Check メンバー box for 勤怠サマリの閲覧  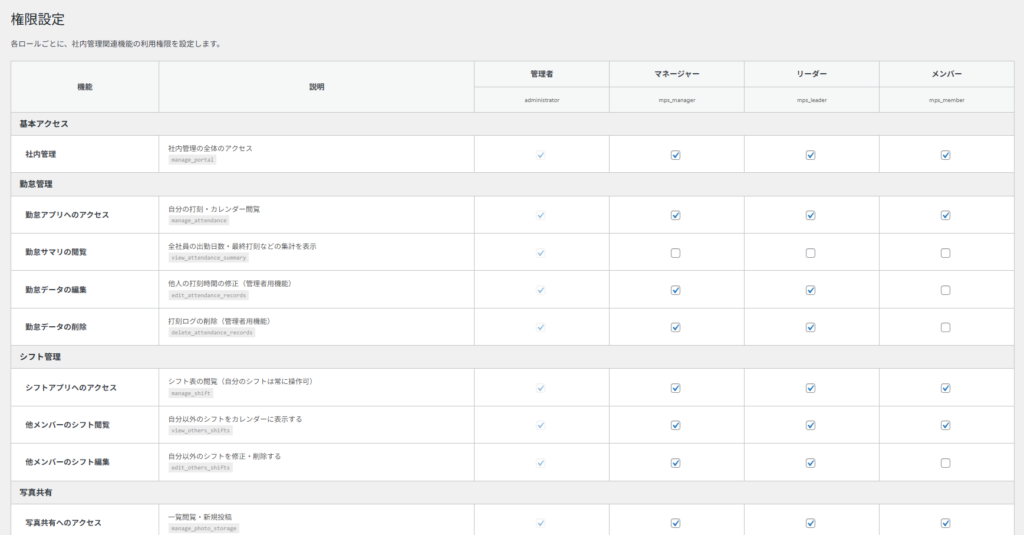[945, 253]
